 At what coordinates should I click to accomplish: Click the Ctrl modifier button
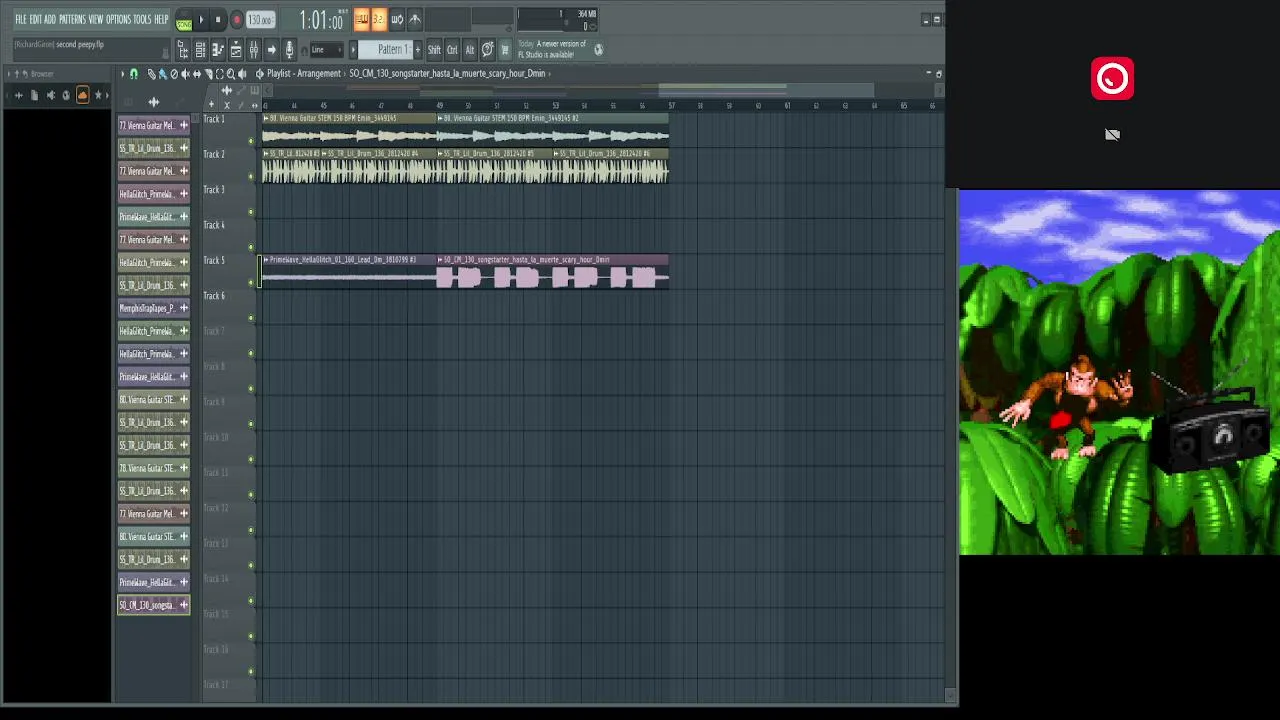(x=452, y=49)
